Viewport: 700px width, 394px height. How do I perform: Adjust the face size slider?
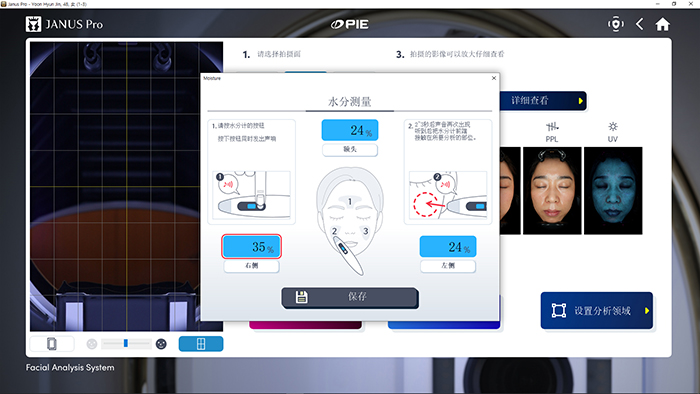click(126, 344)
